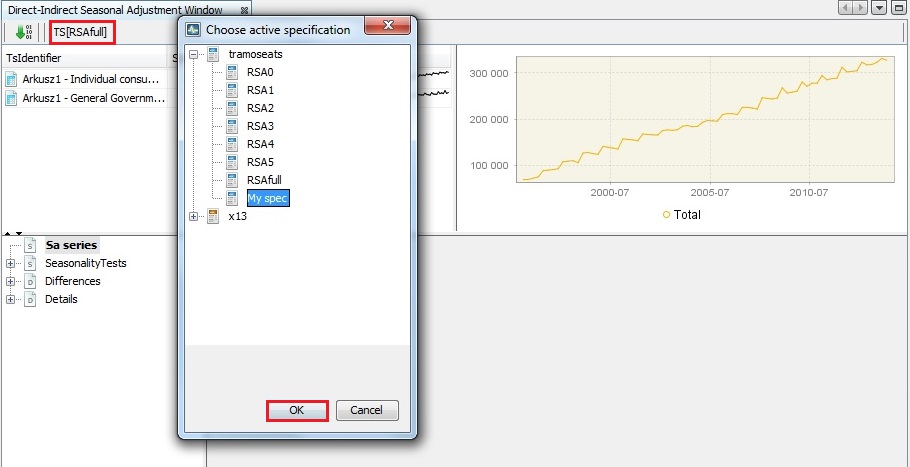910x467 pixels.
Task: Choose the RSA5 specification
Action: click(260, 162)
